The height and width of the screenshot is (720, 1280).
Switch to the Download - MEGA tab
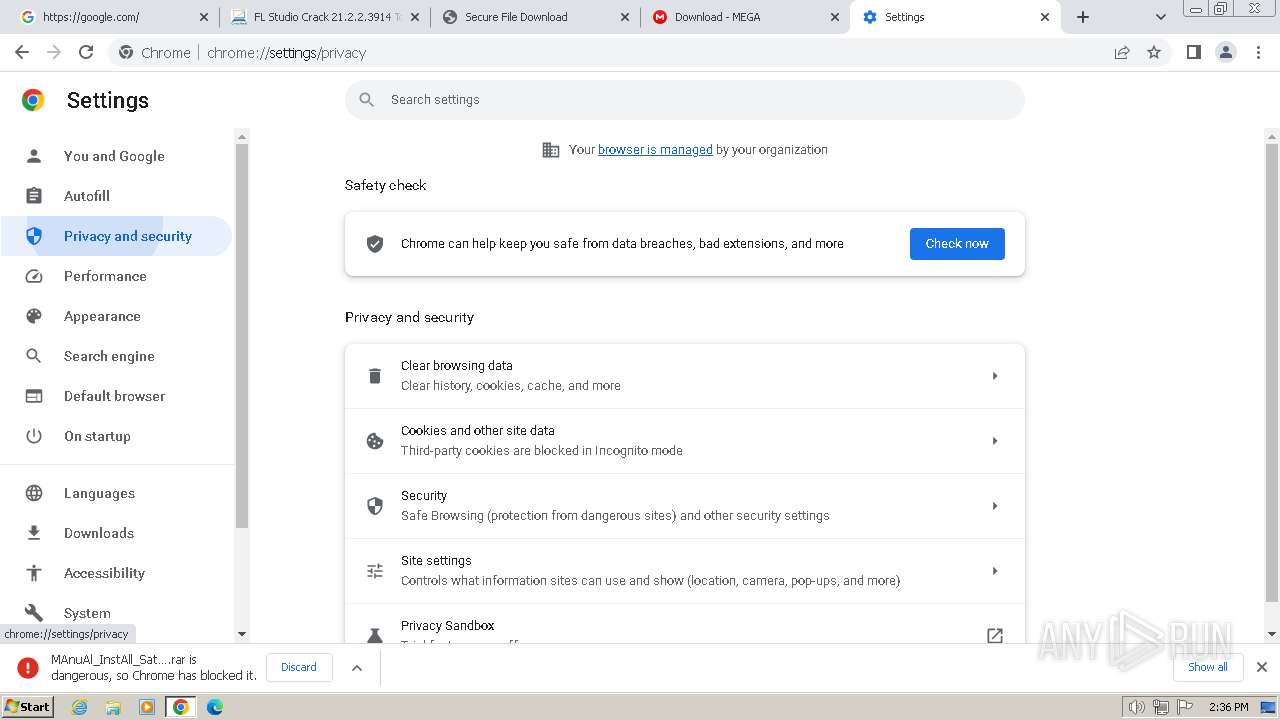pyautogui.click(x=745, y=17)
